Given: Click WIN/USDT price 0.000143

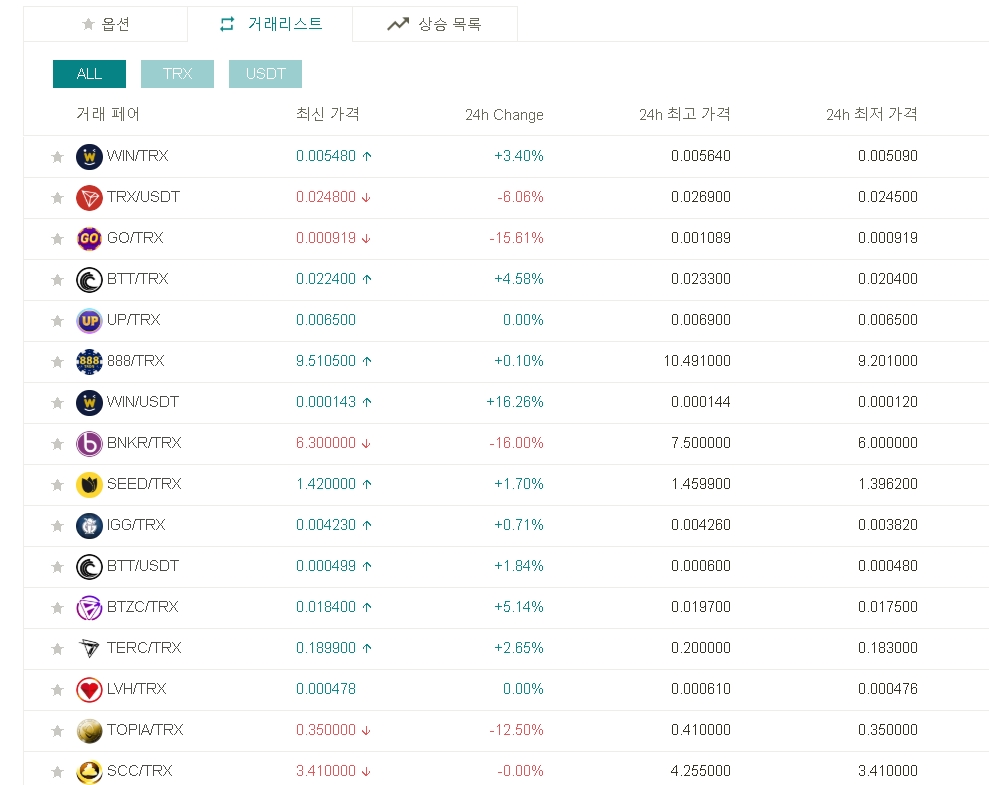Looking at the screenshot, I should coord(326,402).
